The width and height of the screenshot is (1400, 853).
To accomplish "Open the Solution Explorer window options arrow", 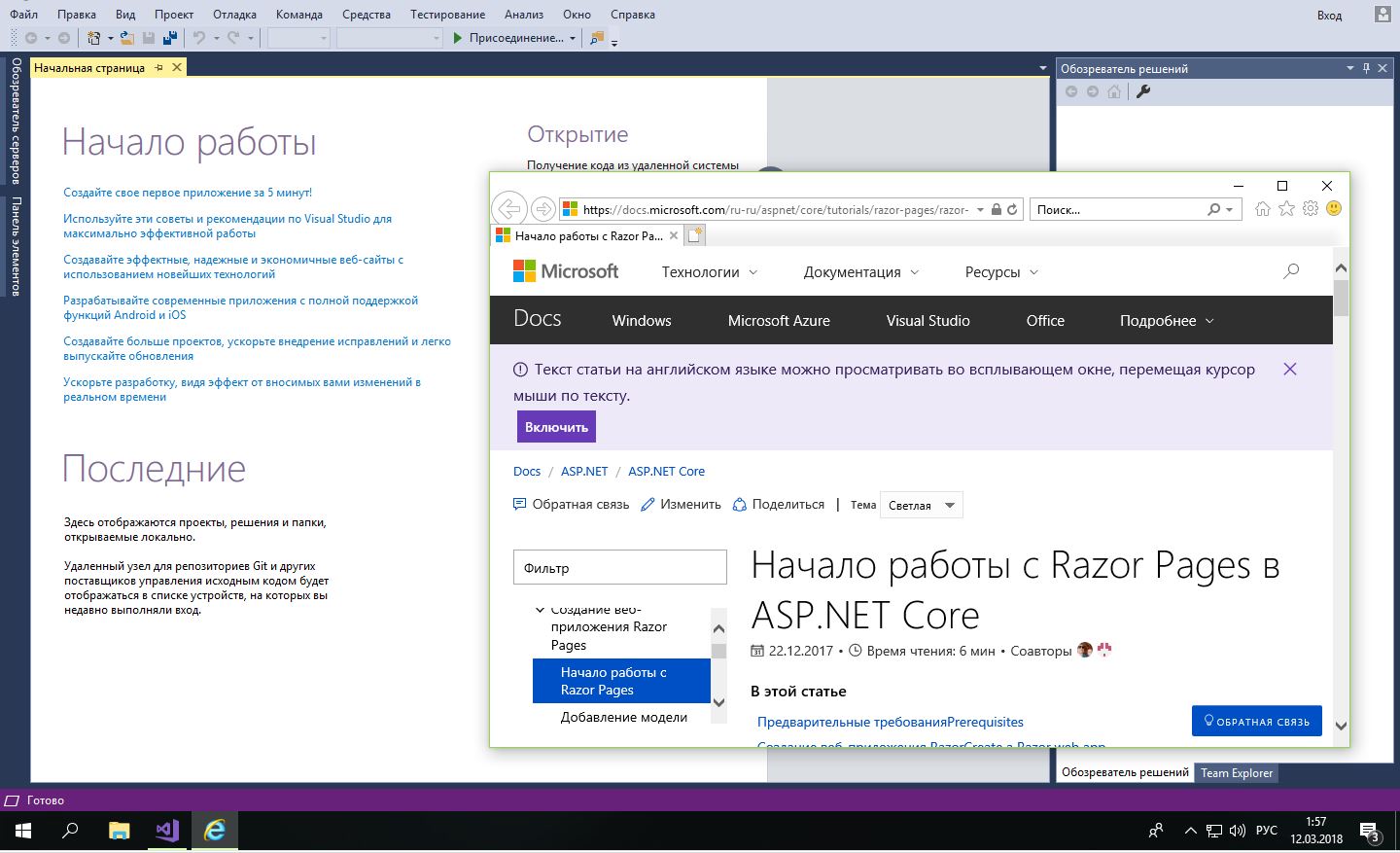I will pos(1349,68).
